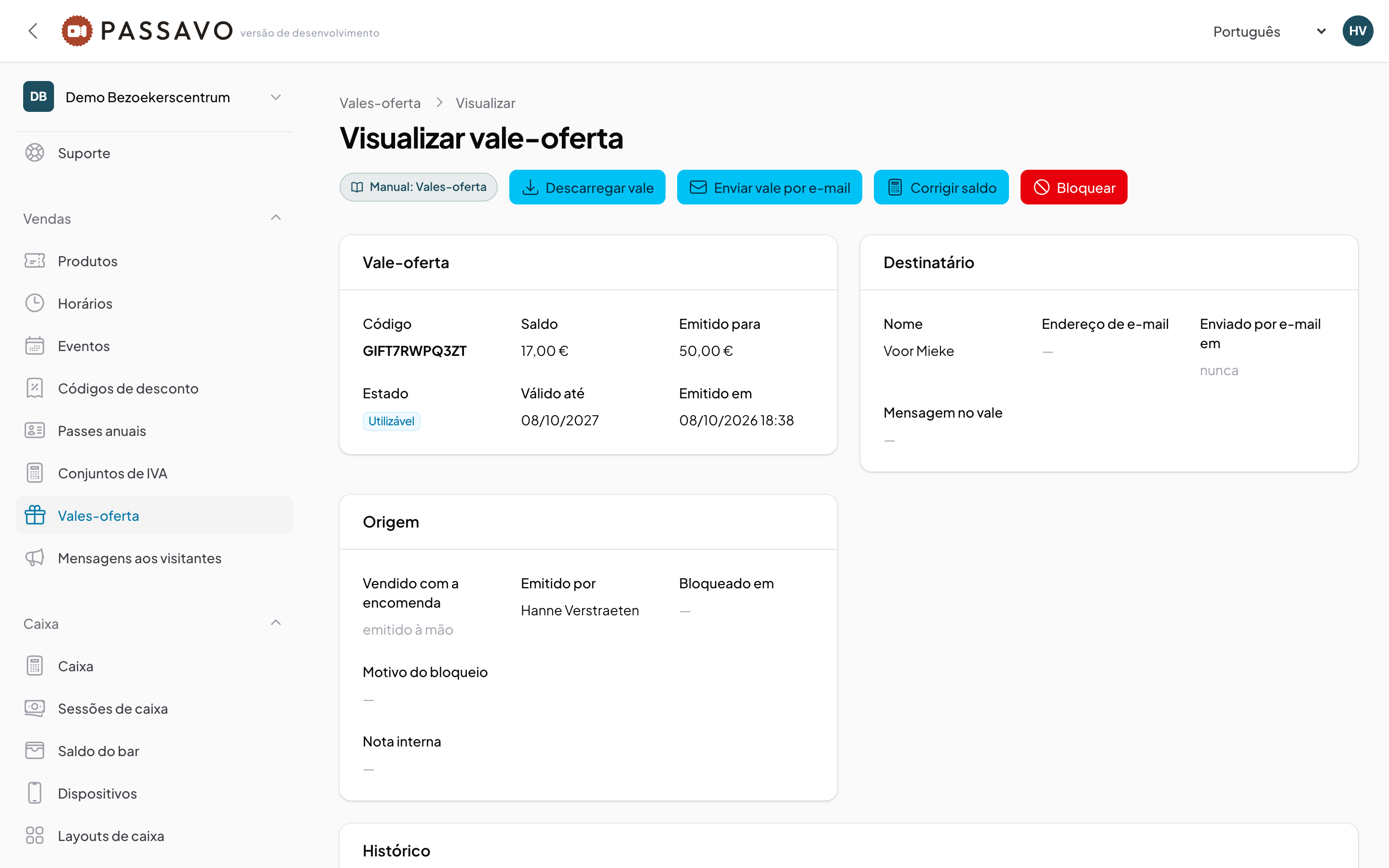This screenshot has height=868, width=1389.
Task: Open the Produtos menu item
Action: coord(154,260)
